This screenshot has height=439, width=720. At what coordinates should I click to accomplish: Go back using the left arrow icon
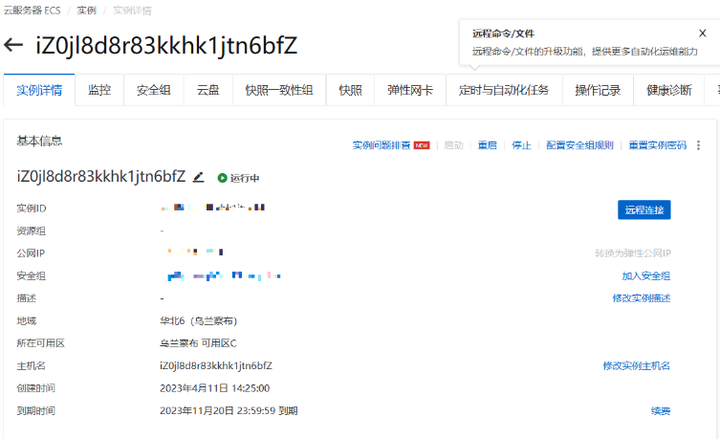click(x=13, y=45)
